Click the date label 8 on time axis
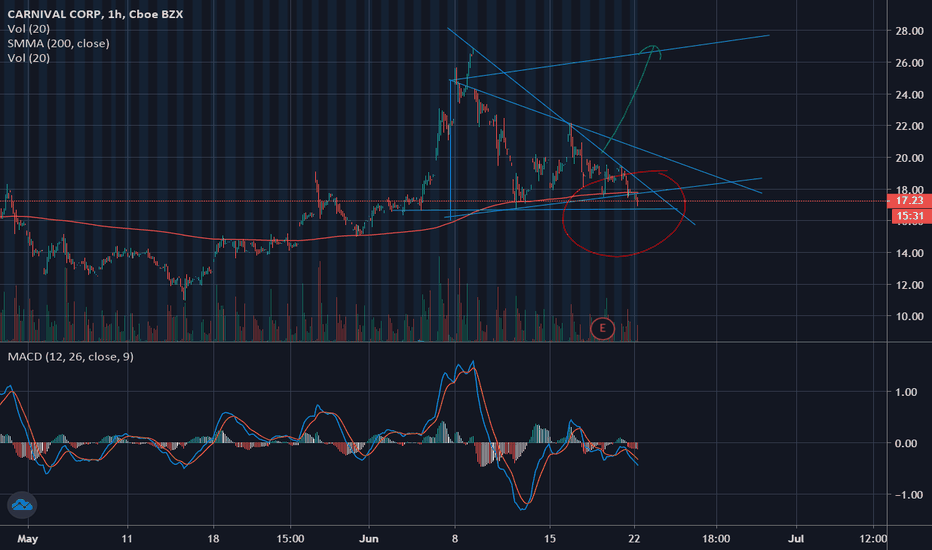Image resolution: width=932 pixels, height=550 pixels. tap(455, 539)
